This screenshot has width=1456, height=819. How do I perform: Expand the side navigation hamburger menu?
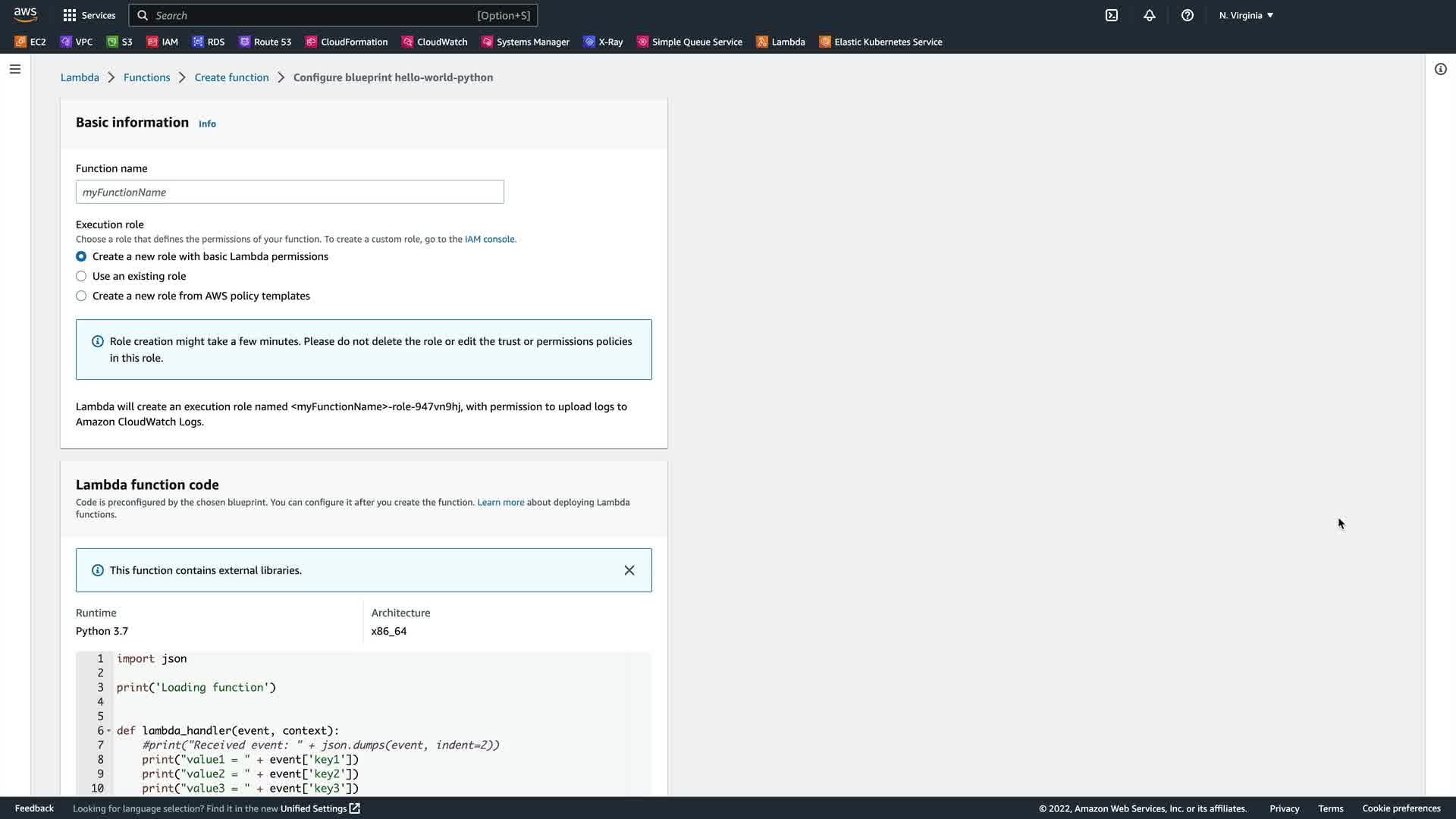[x=15, y=69]
